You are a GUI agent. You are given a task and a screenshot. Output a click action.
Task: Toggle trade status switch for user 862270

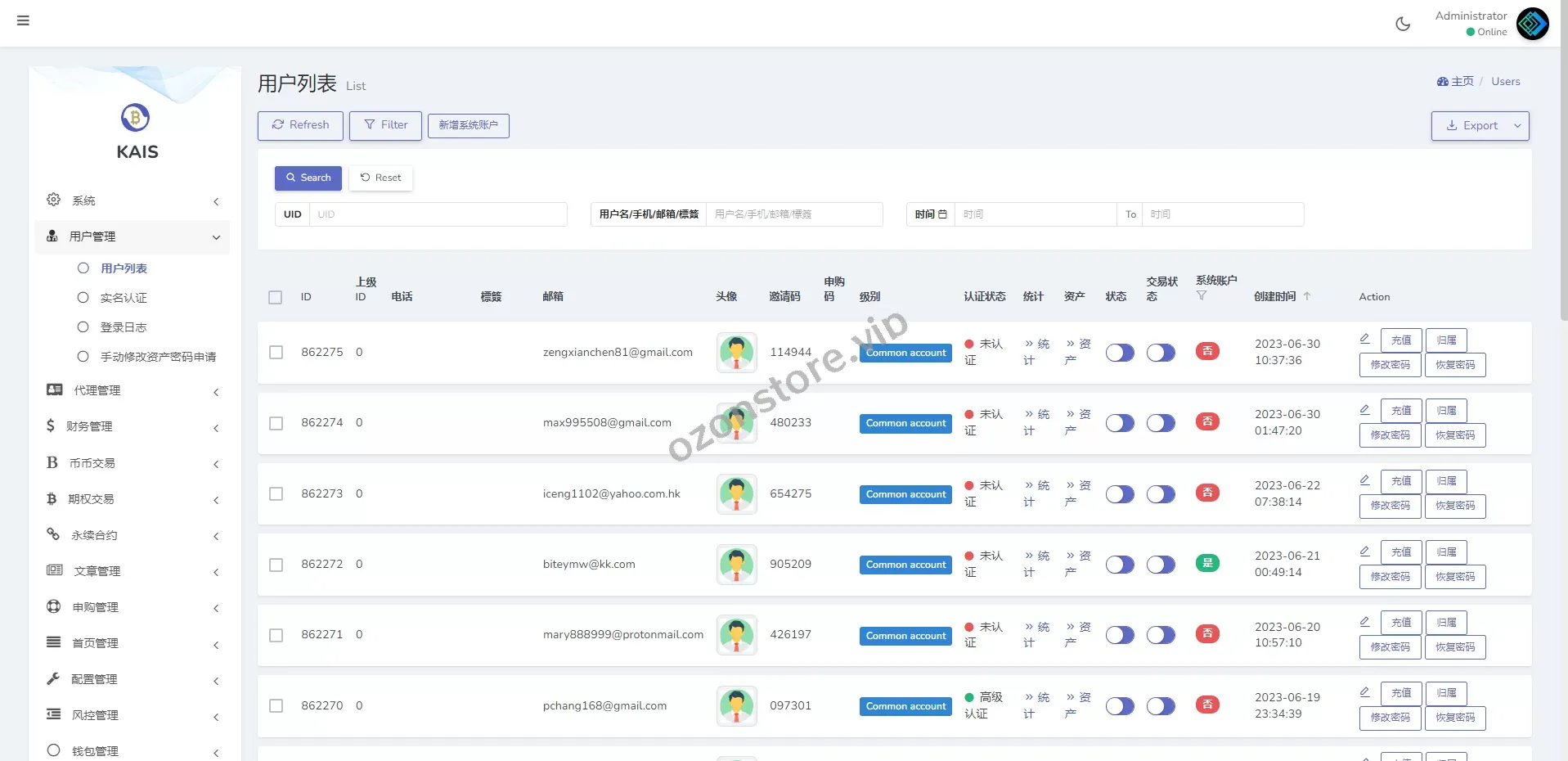coord(1160,706)
